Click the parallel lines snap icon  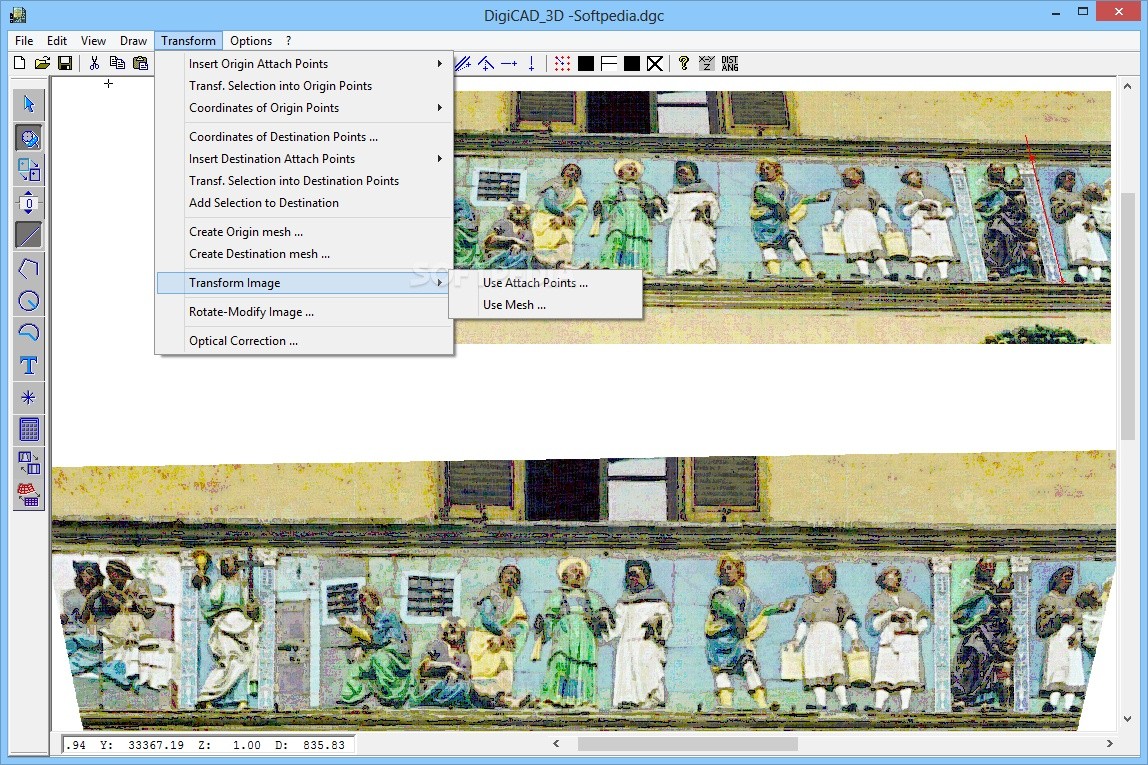(463, 64)
